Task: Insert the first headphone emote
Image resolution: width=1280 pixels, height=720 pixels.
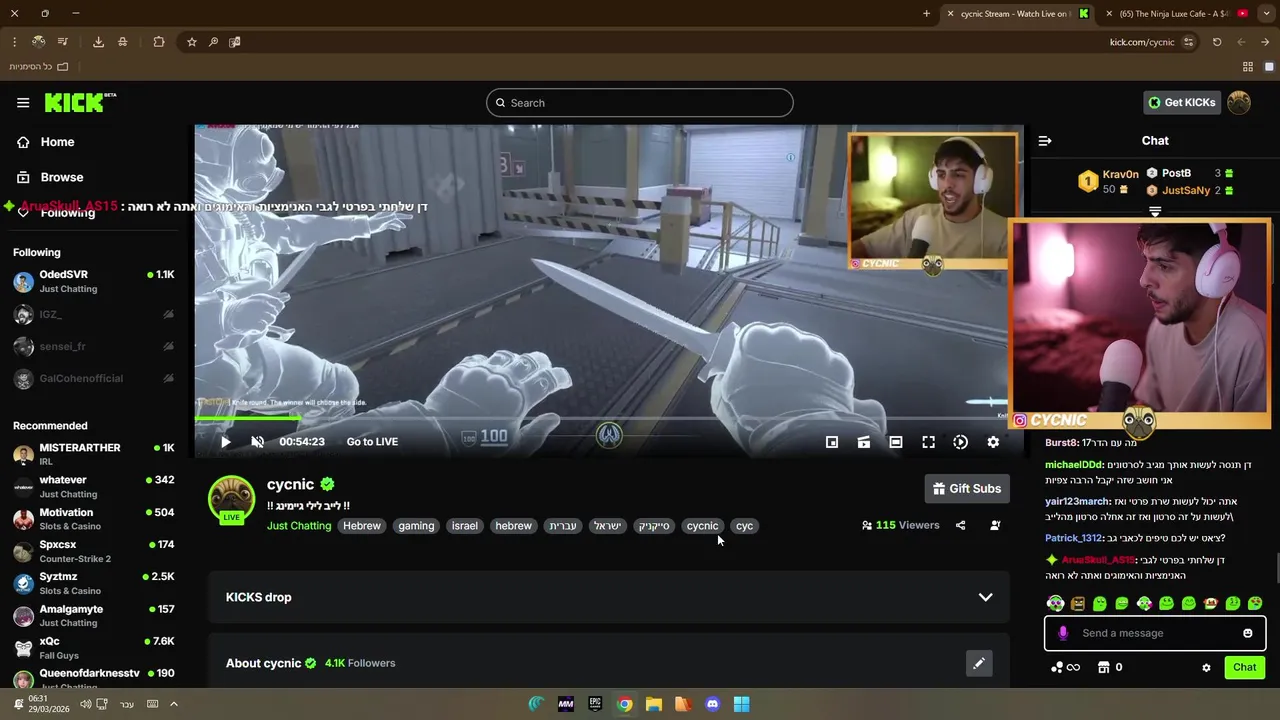Action: (x=1055, y=603)
